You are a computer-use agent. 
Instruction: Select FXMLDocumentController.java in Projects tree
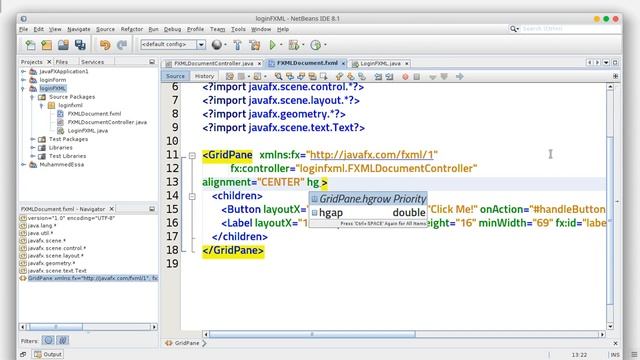click(107, 122)
